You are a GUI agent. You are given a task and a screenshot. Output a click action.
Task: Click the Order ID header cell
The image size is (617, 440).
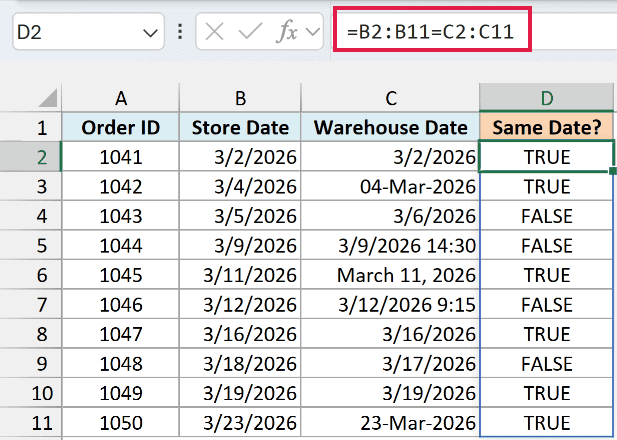(121, 128)
